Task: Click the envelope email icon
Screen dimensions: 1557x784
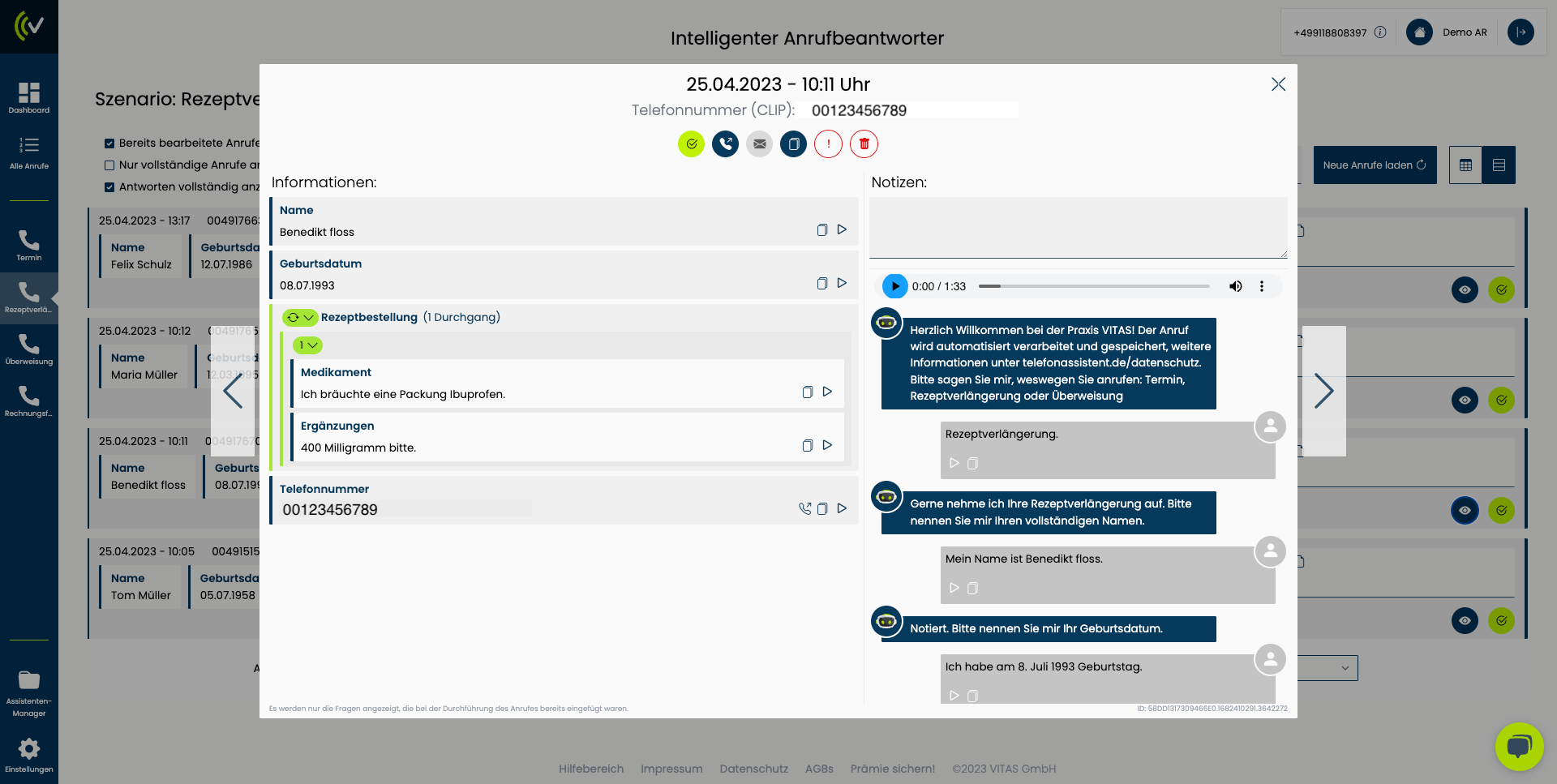Action: click(x=759, y=144)
